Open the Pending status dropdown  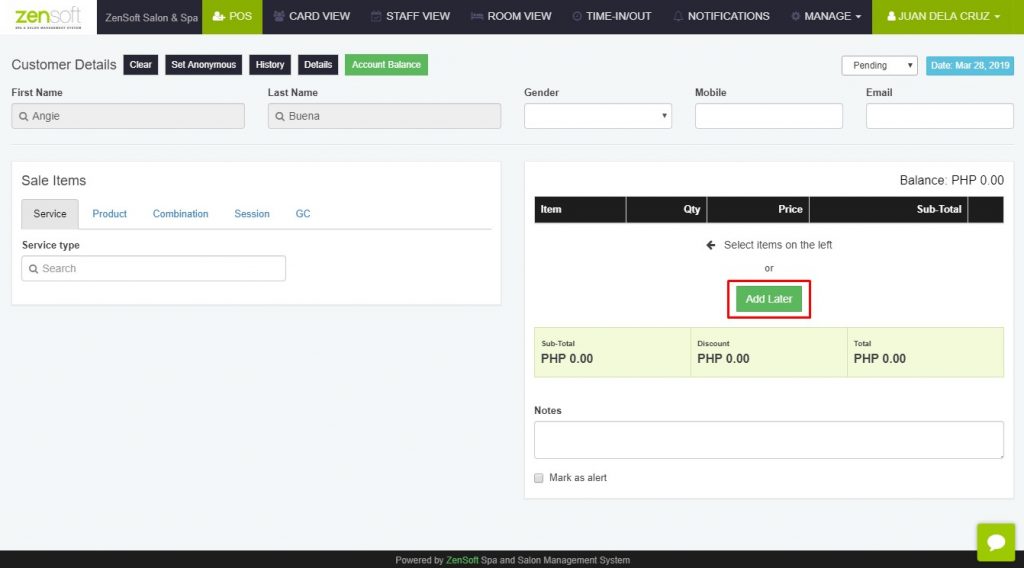coord(879,65)
